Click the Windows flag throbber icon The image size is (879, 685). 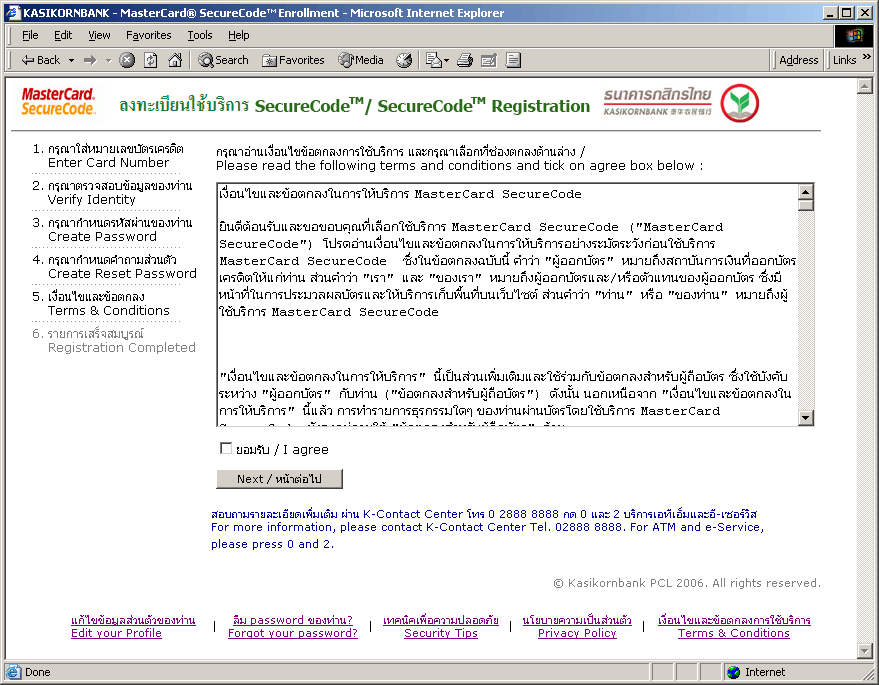[854, 35]
